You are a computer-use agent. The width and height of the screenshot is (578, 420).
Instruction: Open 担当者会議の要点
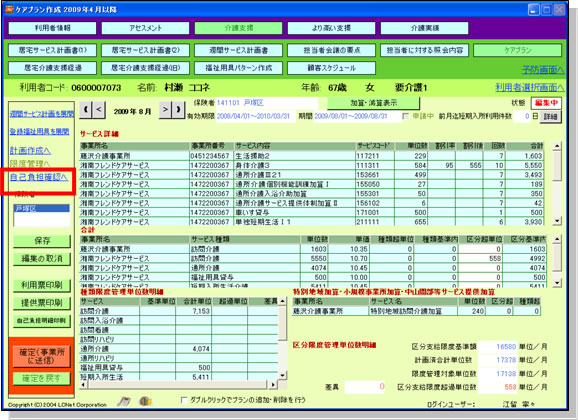coord(331,50)
